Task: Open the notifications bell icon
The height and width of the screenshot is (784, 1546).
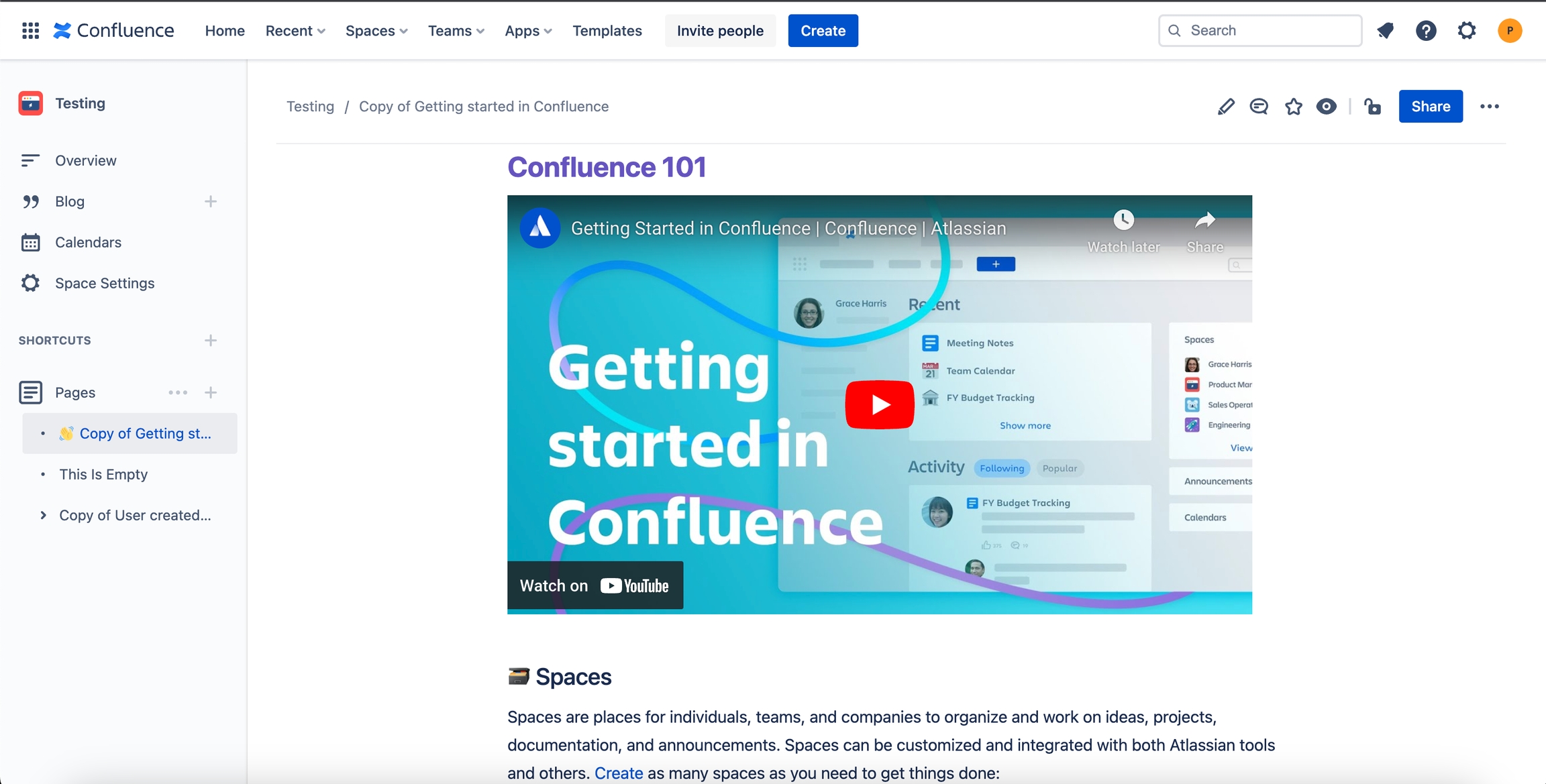Action: click(x=1385, y=31)
